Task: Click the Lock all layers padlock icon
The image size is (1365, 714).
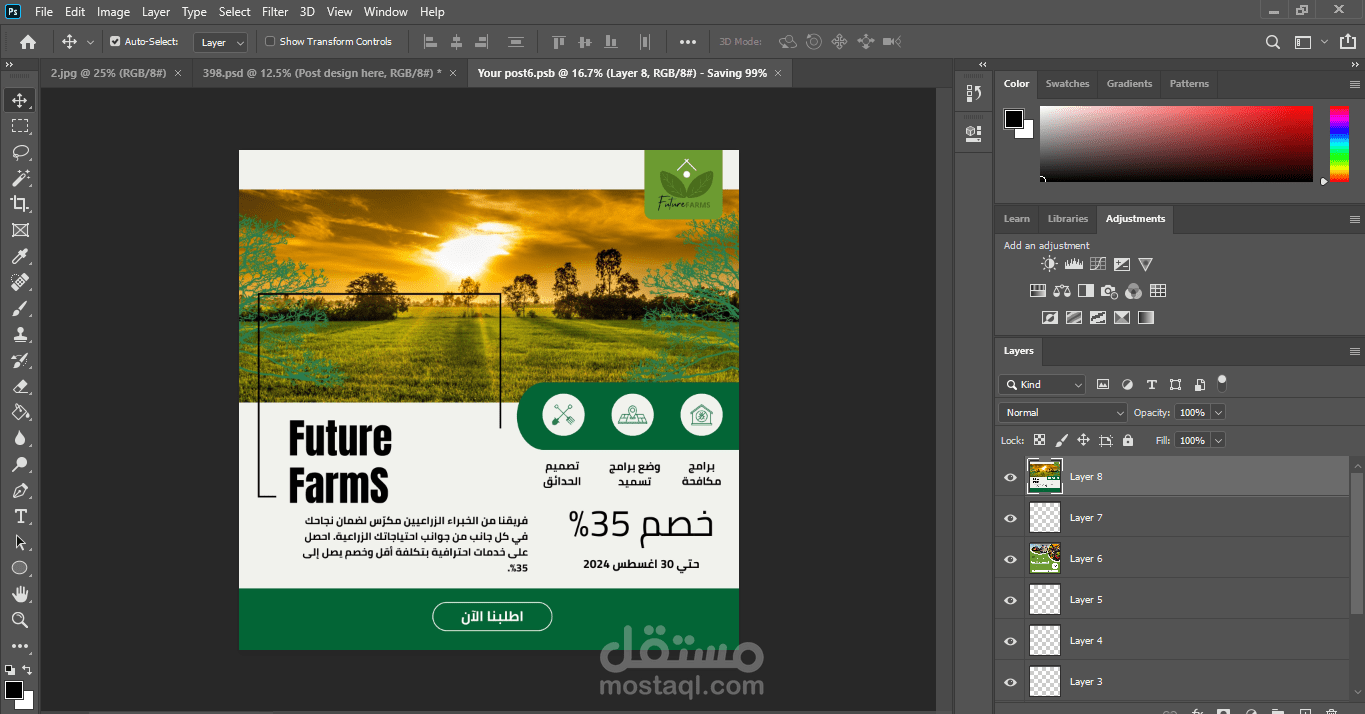Action: pyautogui.click(x=1128, y=440)
